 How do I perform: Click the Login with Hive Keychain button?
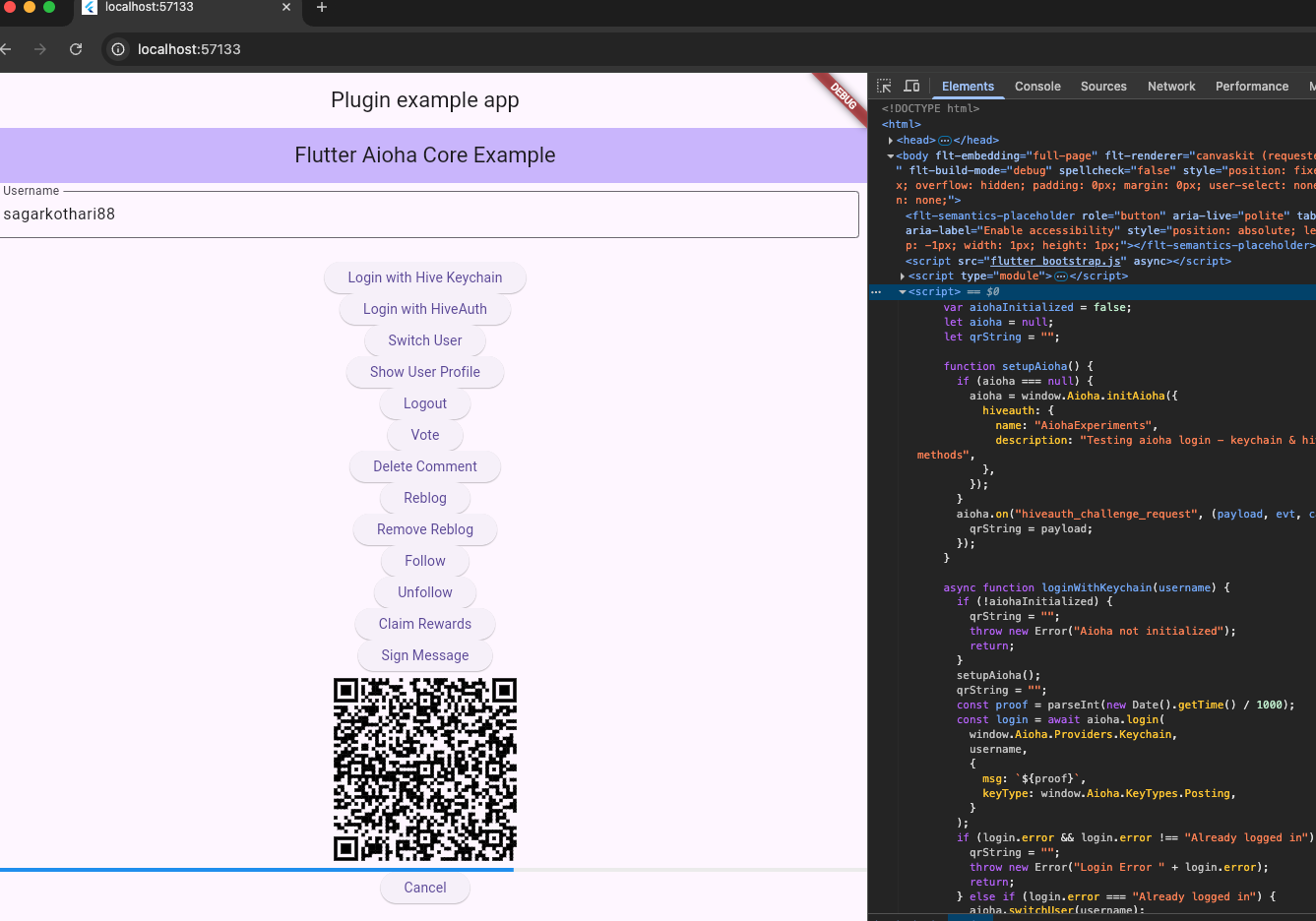point(425,277)
